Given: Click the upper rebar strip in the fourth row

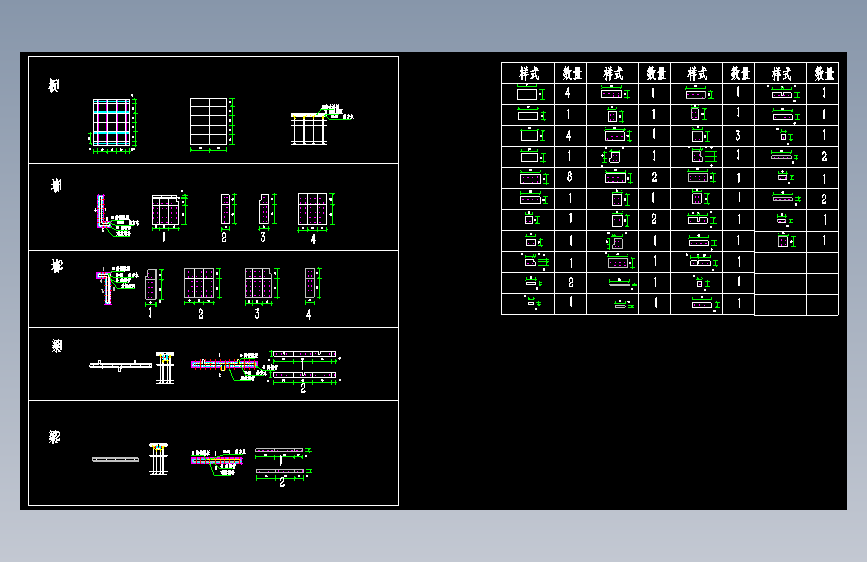Looking at the screenshot, I should [x=304, y=354].
